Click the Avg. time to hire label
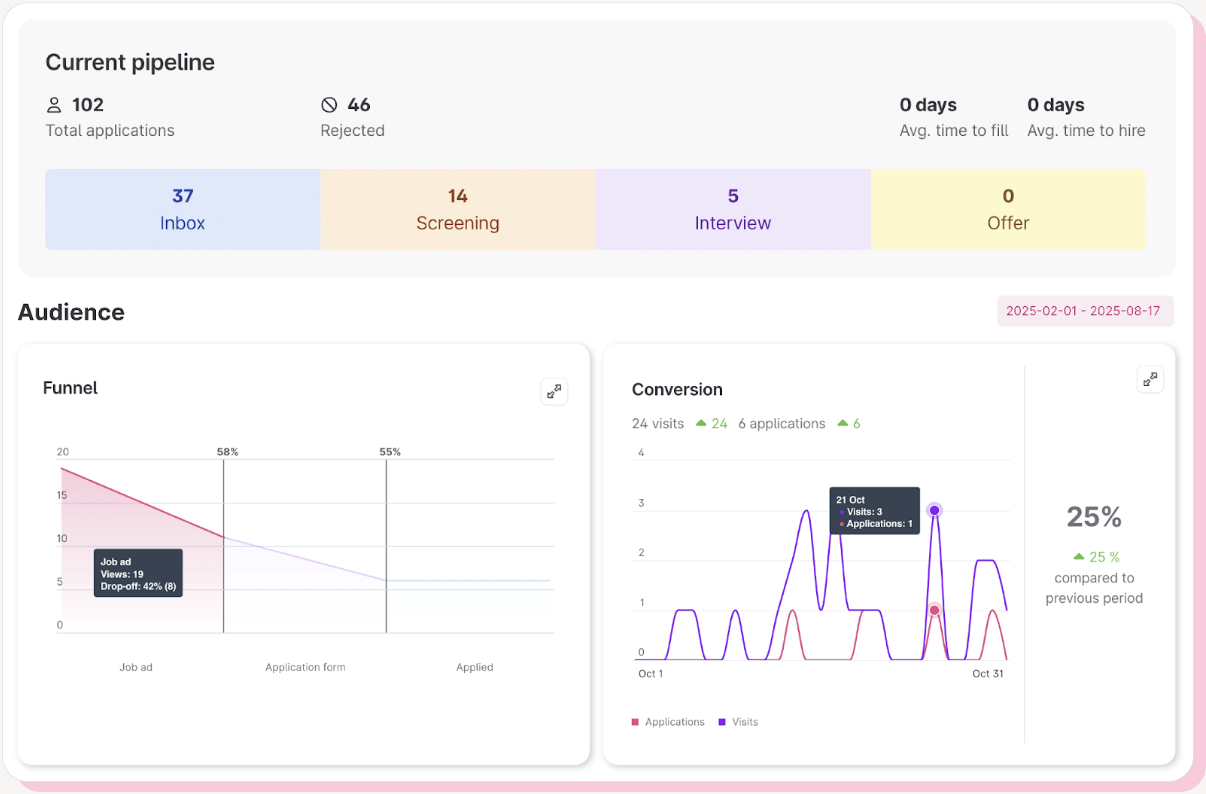The width and height of the screenshot is (1206, 794). pyautogui.click(x=1086, y=131)
